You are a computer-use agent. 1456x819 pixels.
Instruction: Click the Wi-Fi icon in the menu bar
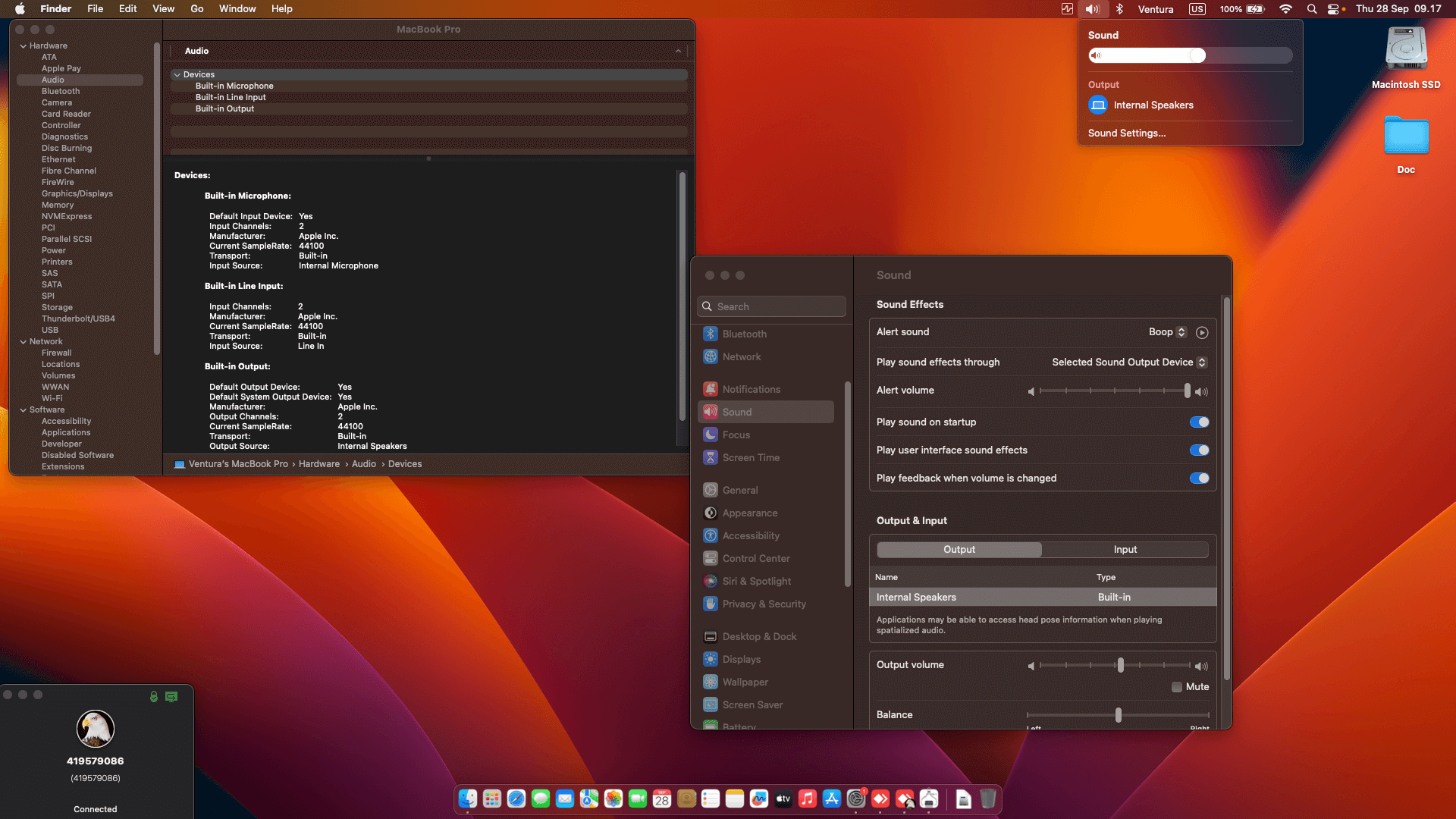(x=1285, y=9)
